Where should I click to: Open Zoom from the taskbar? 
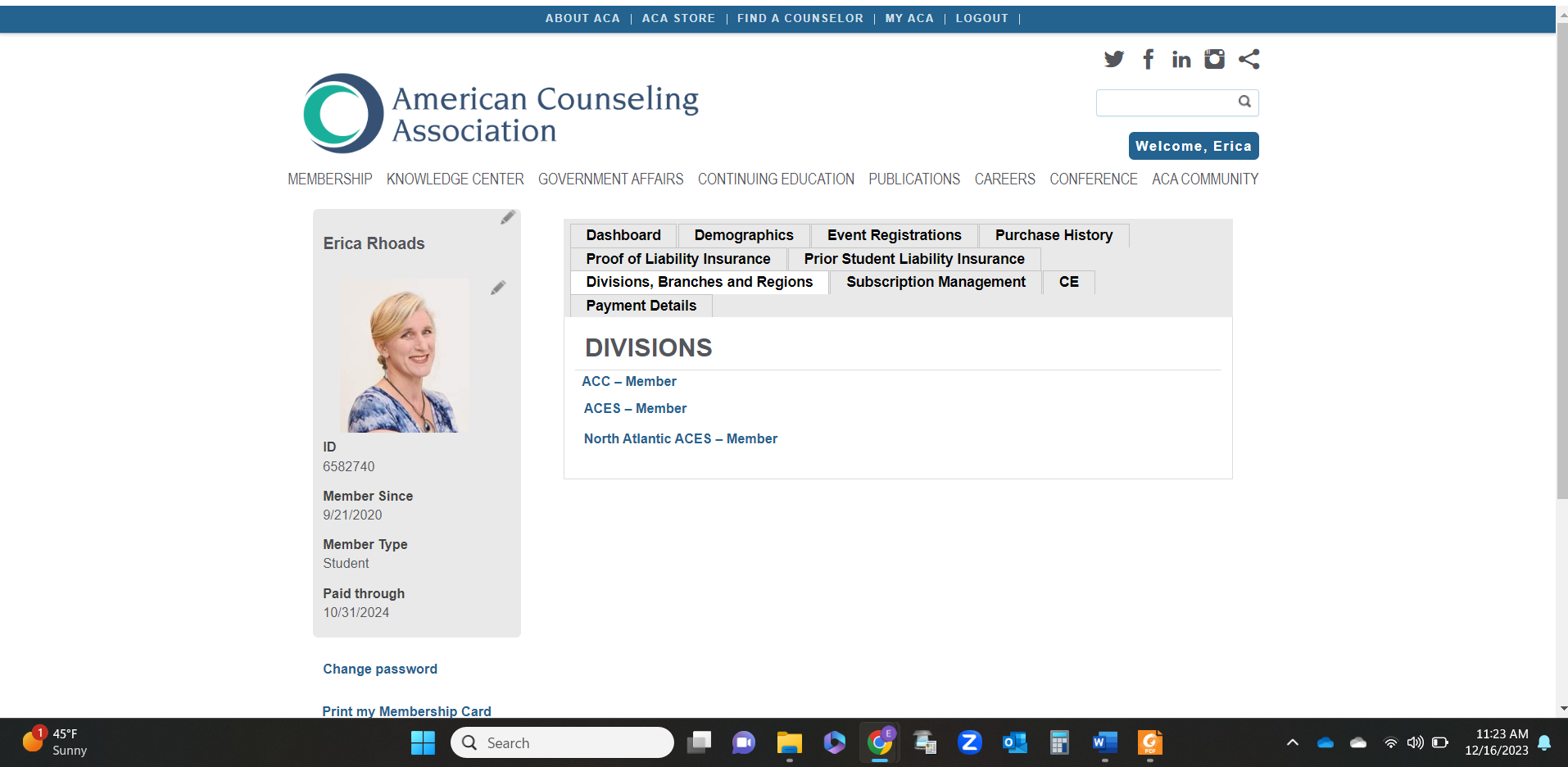(969, 742)
